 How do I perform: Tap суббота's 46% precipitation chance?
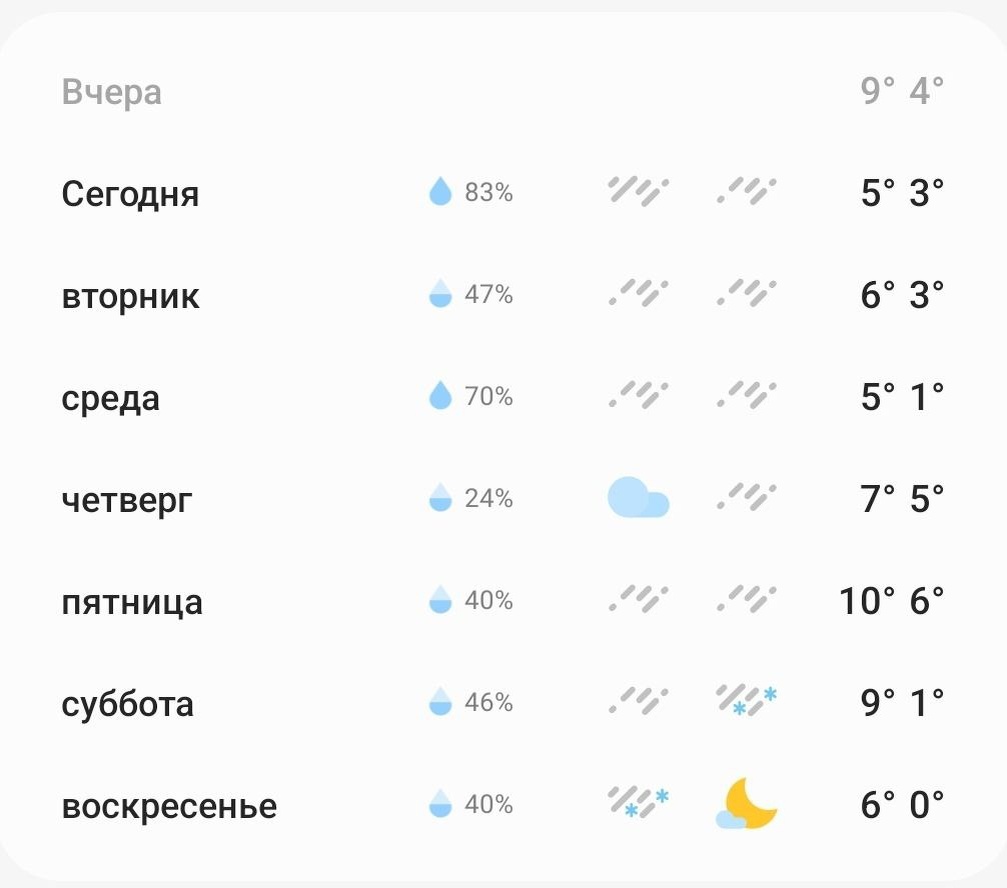(x=489, y=702)
